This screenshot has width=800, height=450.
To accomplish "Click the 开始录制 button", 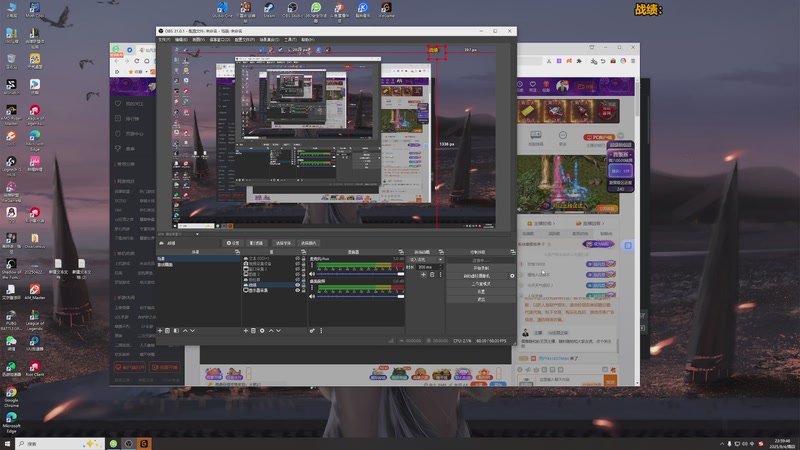I will (x=481, y=268).
